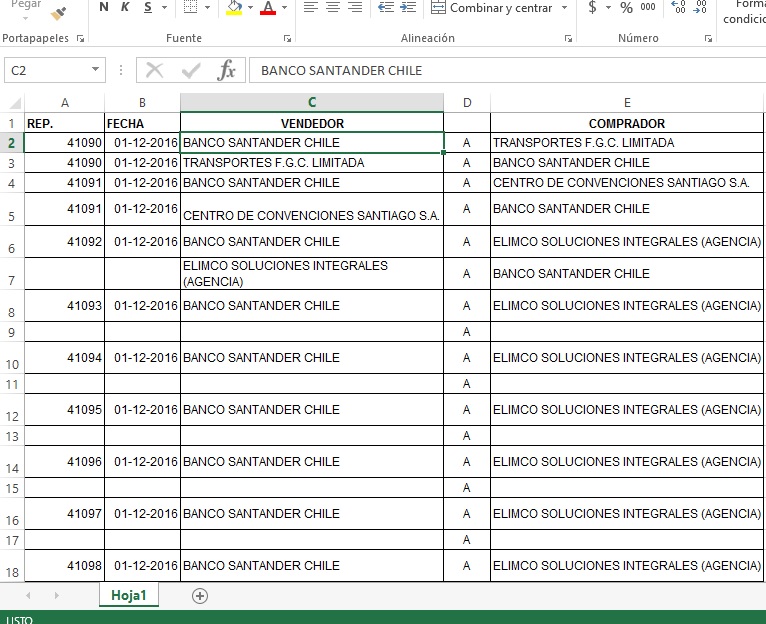Apply percent style

pyautogui.click(x=626, y=7)
